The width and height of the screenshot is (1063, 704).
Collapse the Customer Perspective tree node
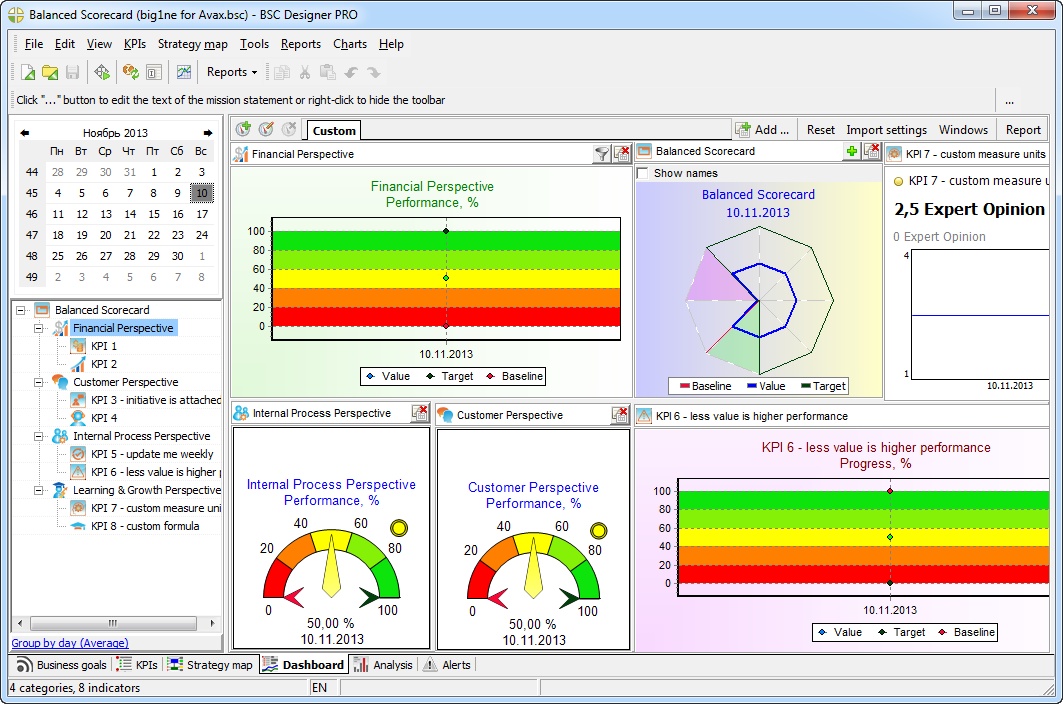coord(39,383)
